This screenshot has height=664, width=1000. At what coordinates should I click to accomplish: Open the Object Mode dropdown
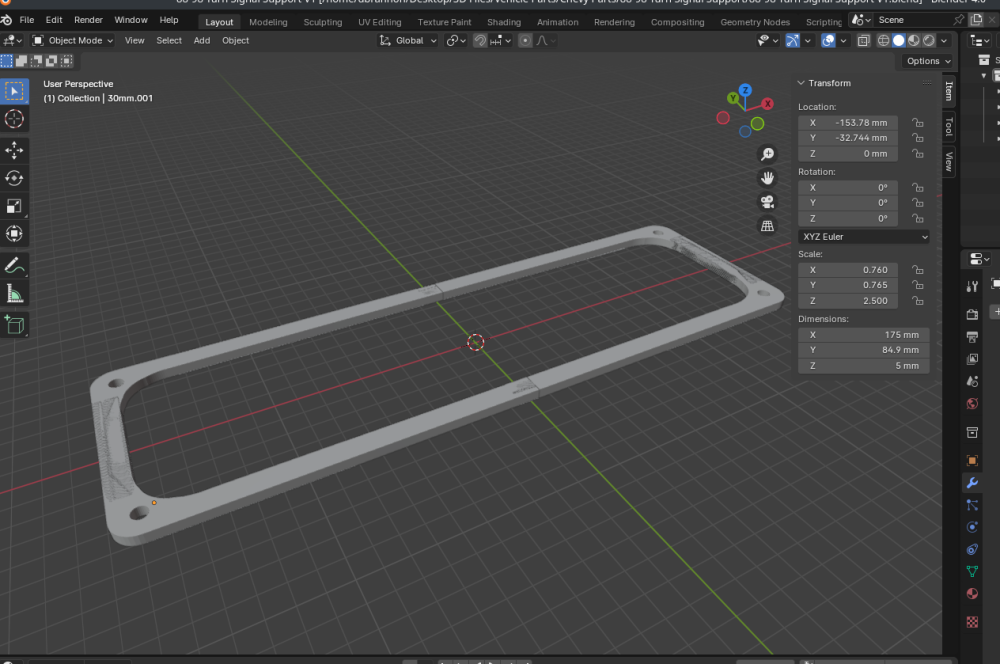(x=73, y=41)
